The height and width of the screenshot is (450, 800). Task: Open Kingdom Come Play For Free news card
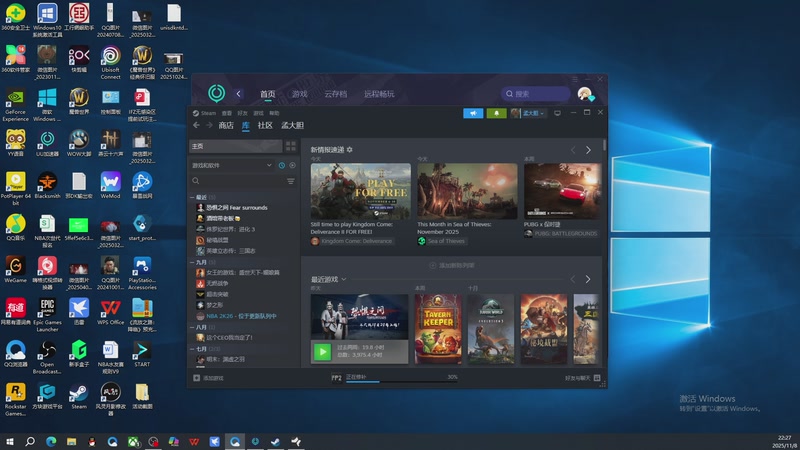pyautogui.click(x=361, y=191)
